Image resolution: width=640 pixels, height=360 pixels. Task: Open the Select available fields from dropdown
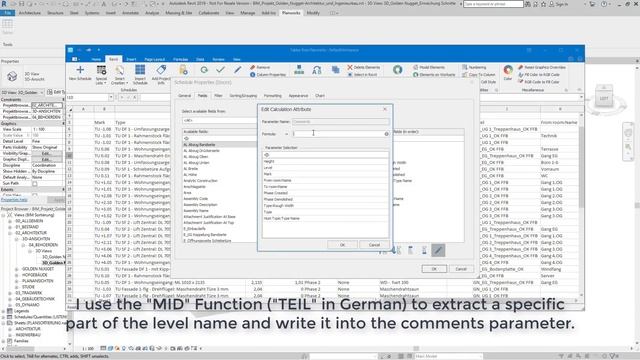pos(219,121)
